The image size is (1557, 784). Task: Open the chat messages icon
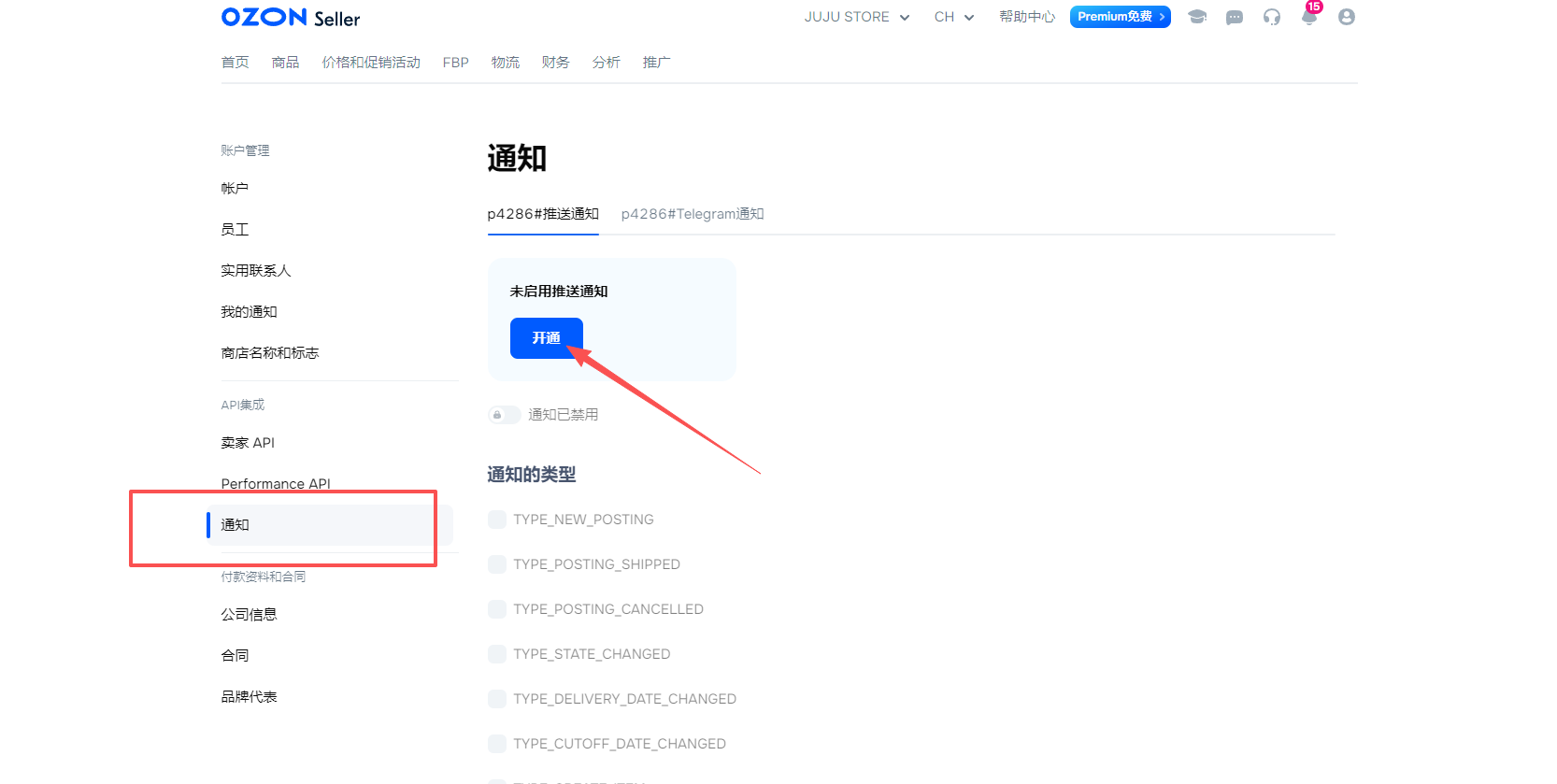1235,17
